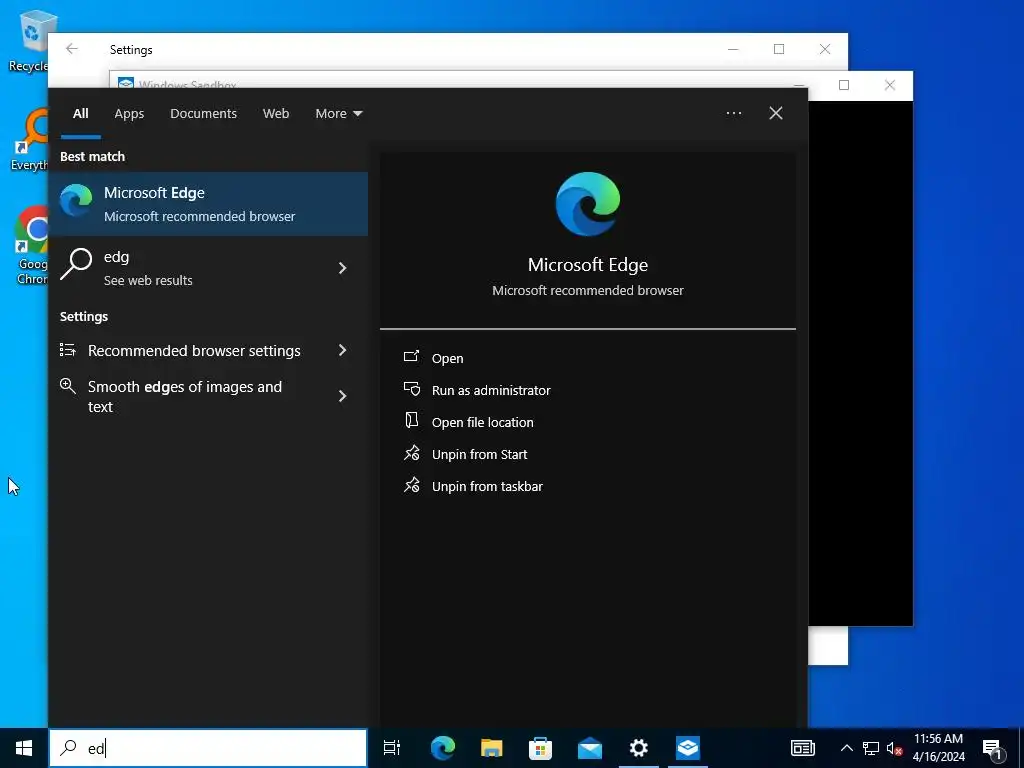Click the Run as administrator shield icon
1024x768 pixels.
click(x=412, y=389)
